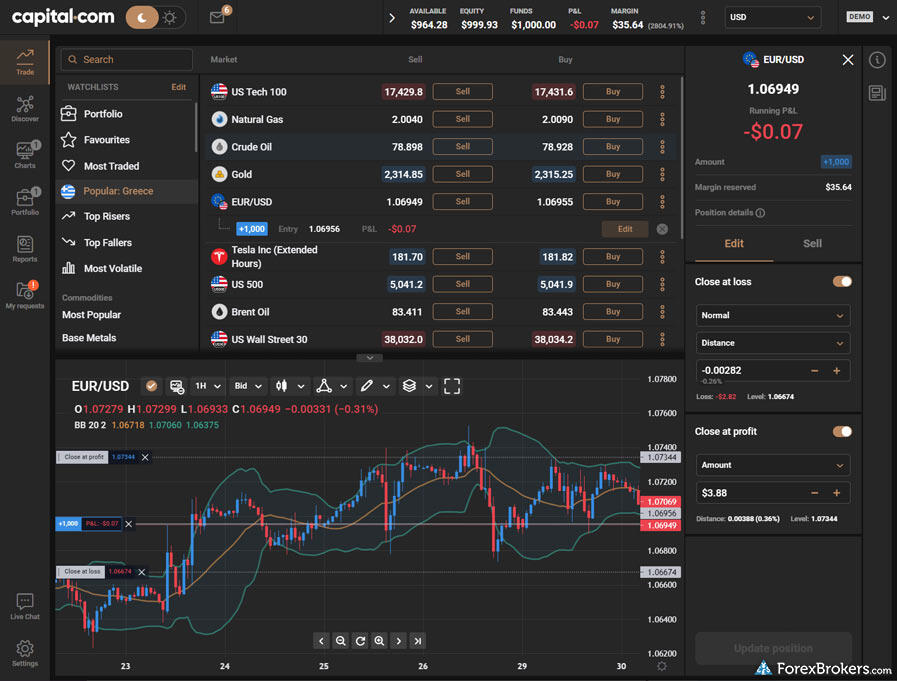
Task: Zoom in on the chart
Action: (379, 641)
